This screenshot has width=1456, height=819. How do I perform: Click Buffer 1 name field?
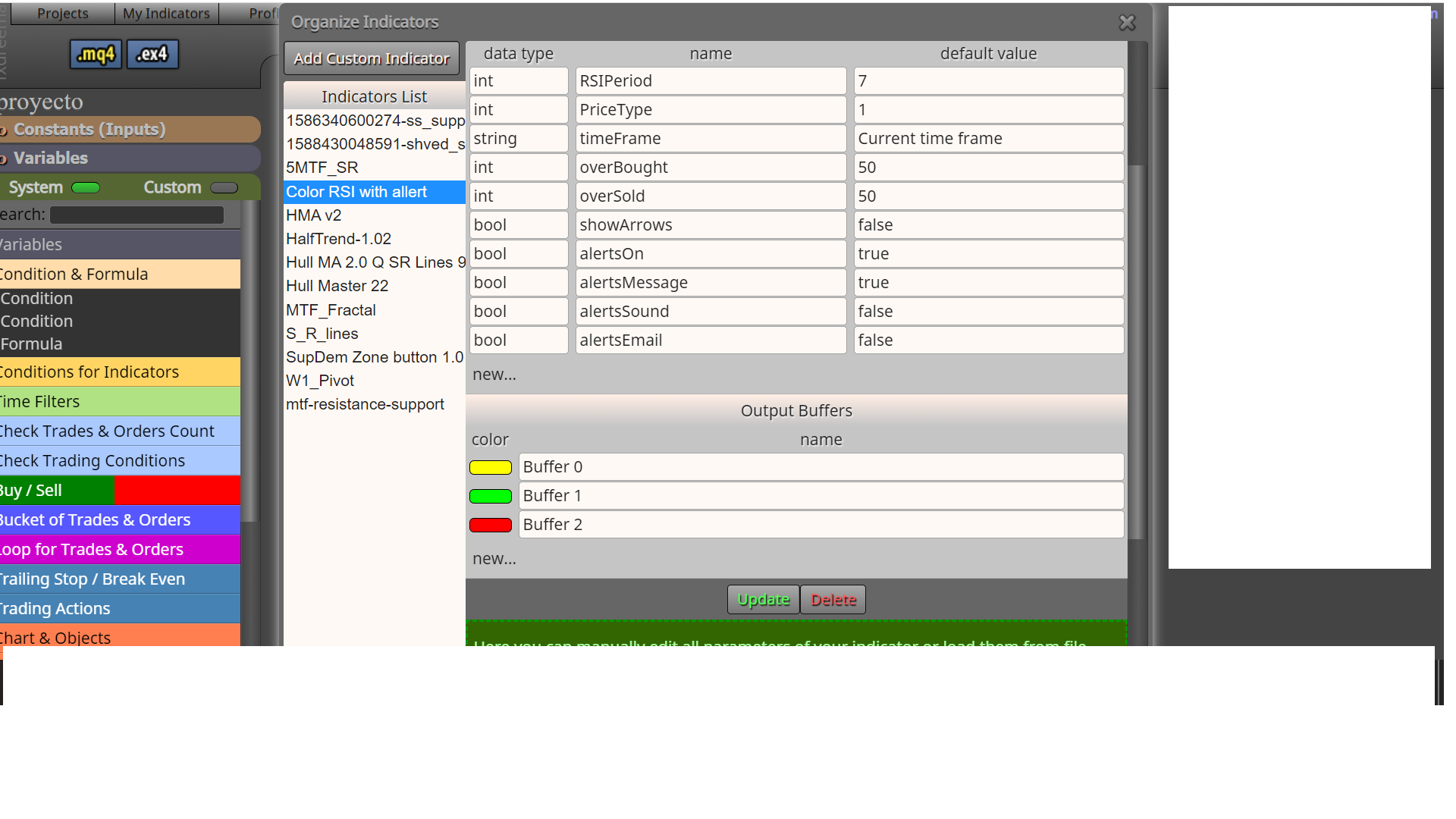pos(821,496)
